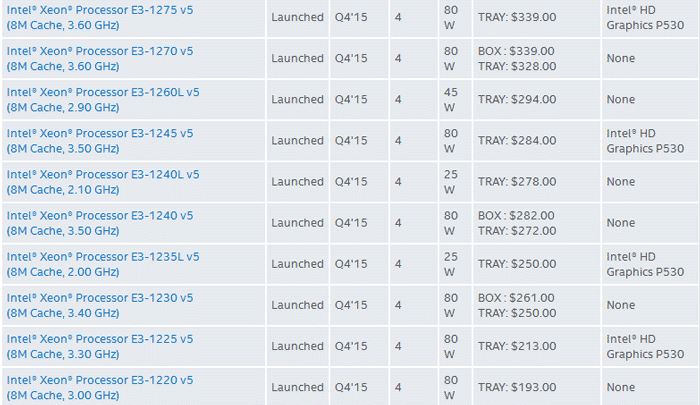Screen dimensions: 700x405
Task: Select the TRAY: $284.00 price cell
Action: tap(537, 141)
